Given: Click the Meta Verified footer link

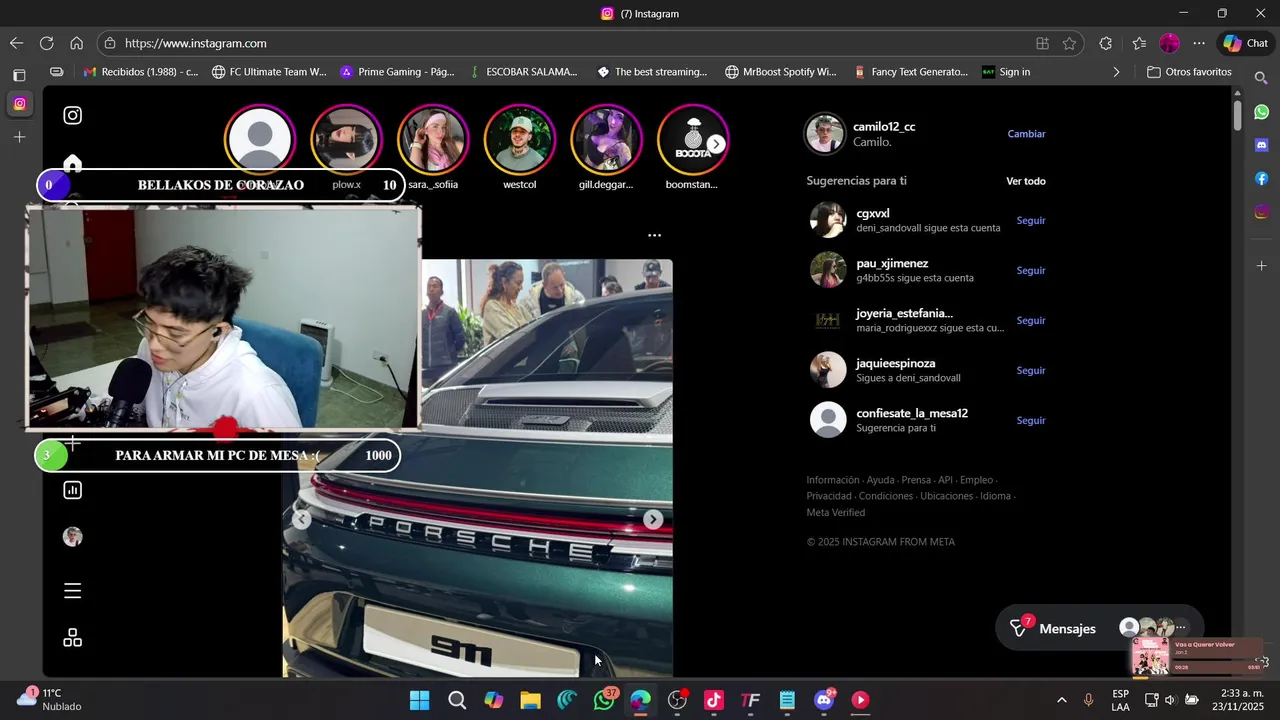Looking at the screenshot, I should (x=836, y=513).
